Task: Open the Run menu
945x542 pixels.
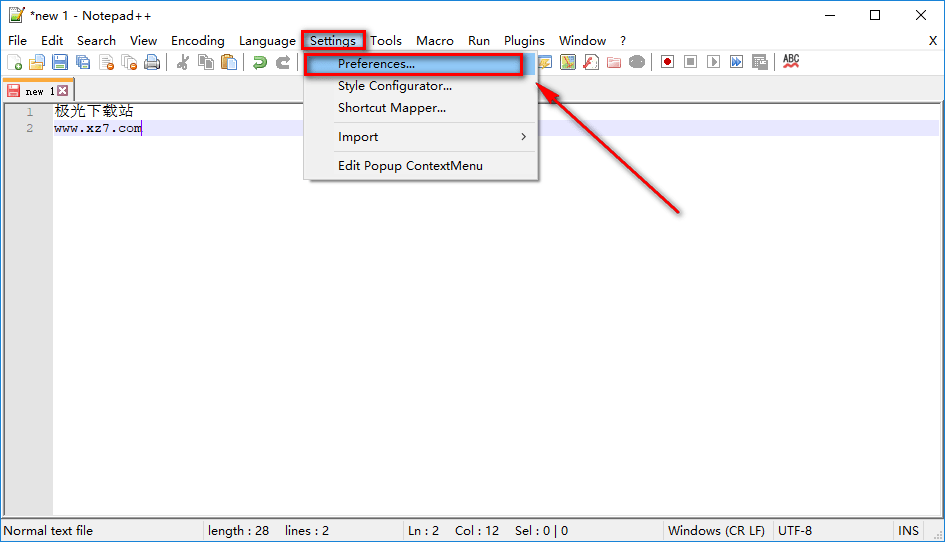Action: [479, 41]
